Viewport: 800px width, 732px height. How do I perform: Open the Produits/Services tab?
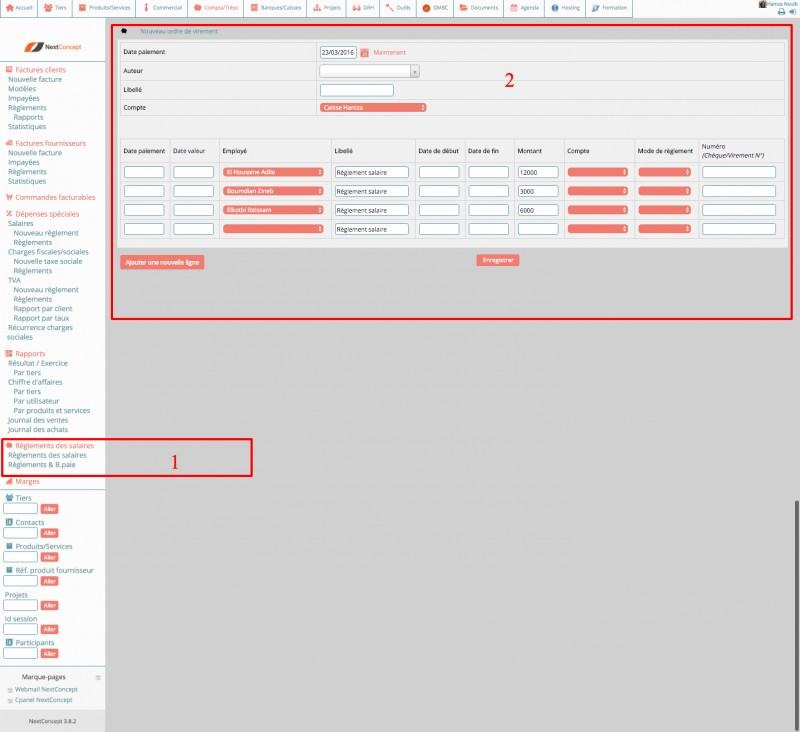[105, 7]
